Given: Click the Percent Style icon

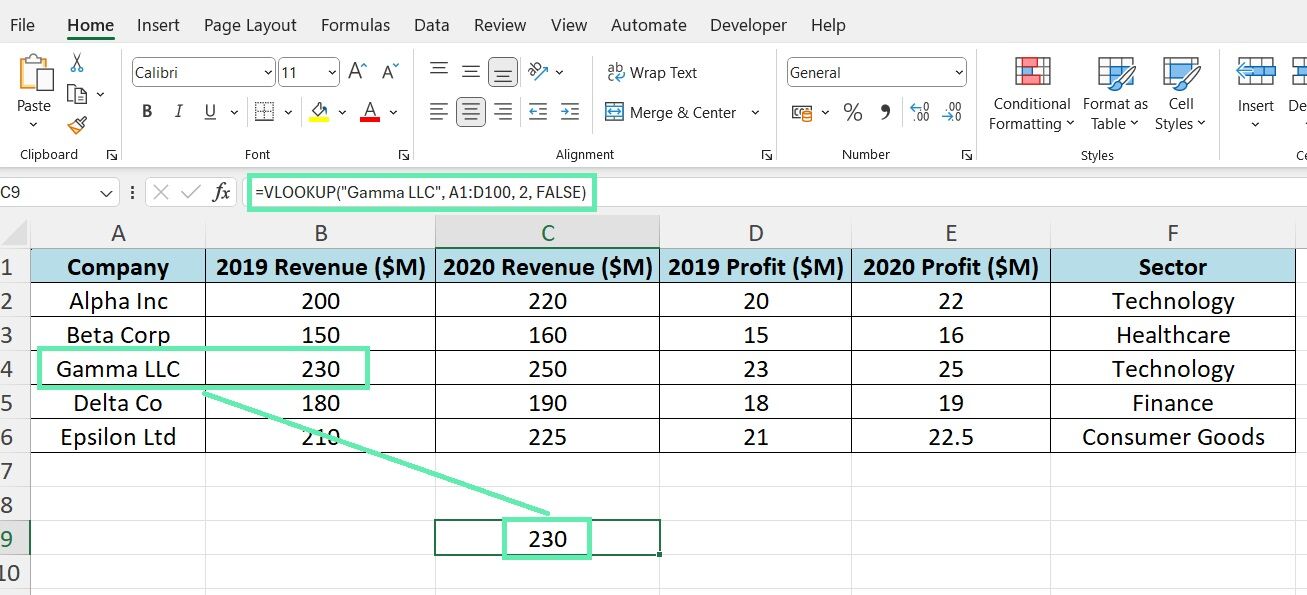Looking at the screenshot, I should pos(852,112).
